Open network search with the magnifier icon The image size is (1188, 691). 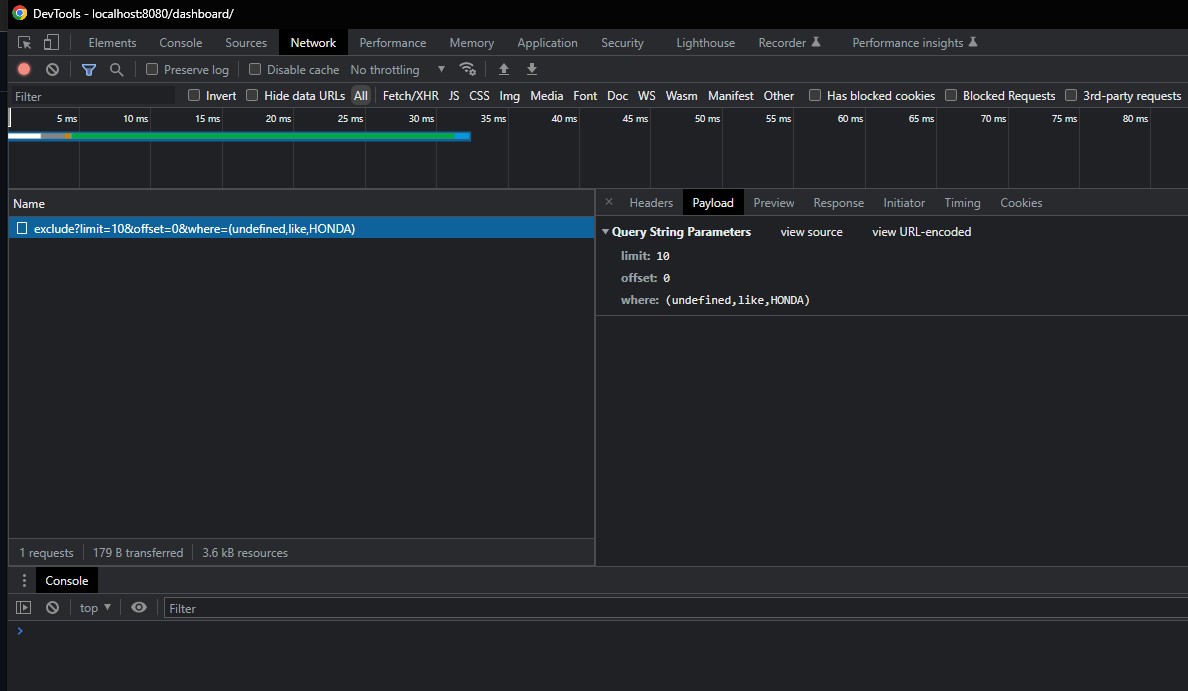tap(117, 69)
